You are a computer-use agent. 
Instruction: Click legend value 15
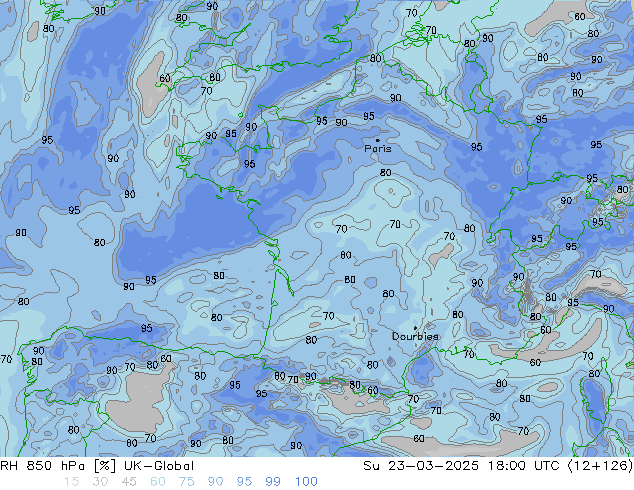[x=71, y=482]
